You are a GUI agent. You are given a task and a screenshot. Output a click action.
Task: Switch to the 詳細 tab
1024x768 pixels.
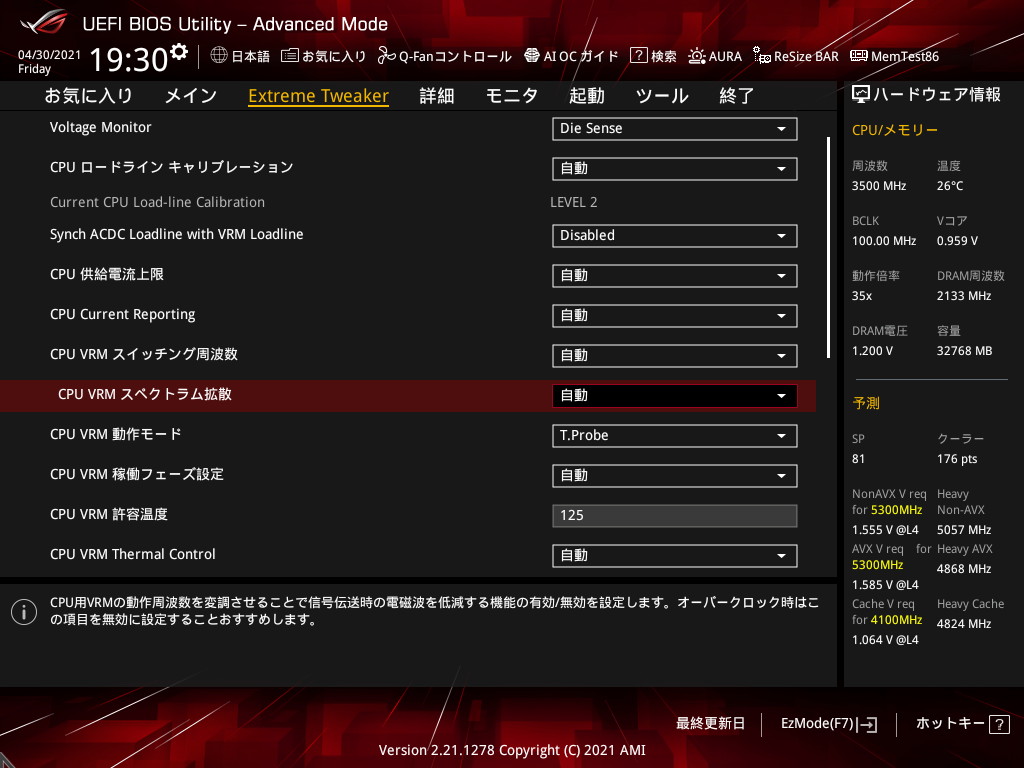point(437,96)
